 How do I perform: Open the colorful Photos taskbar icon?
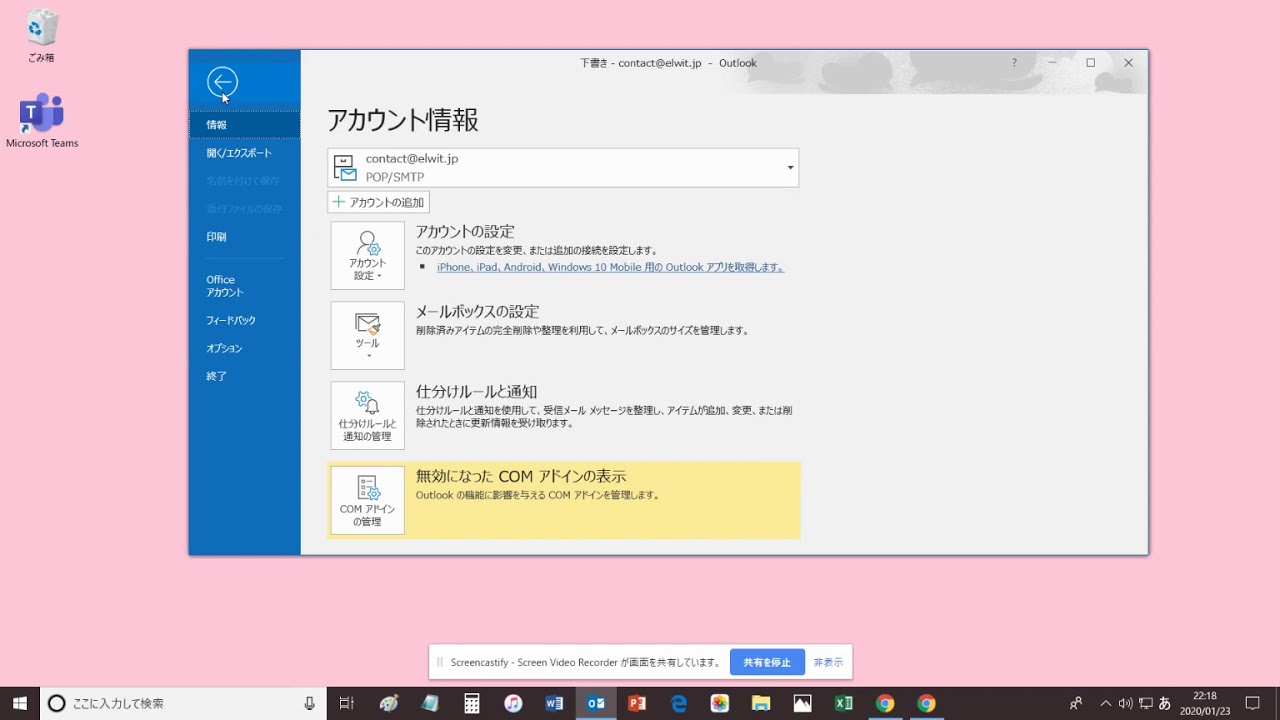[x=720, y=703]
